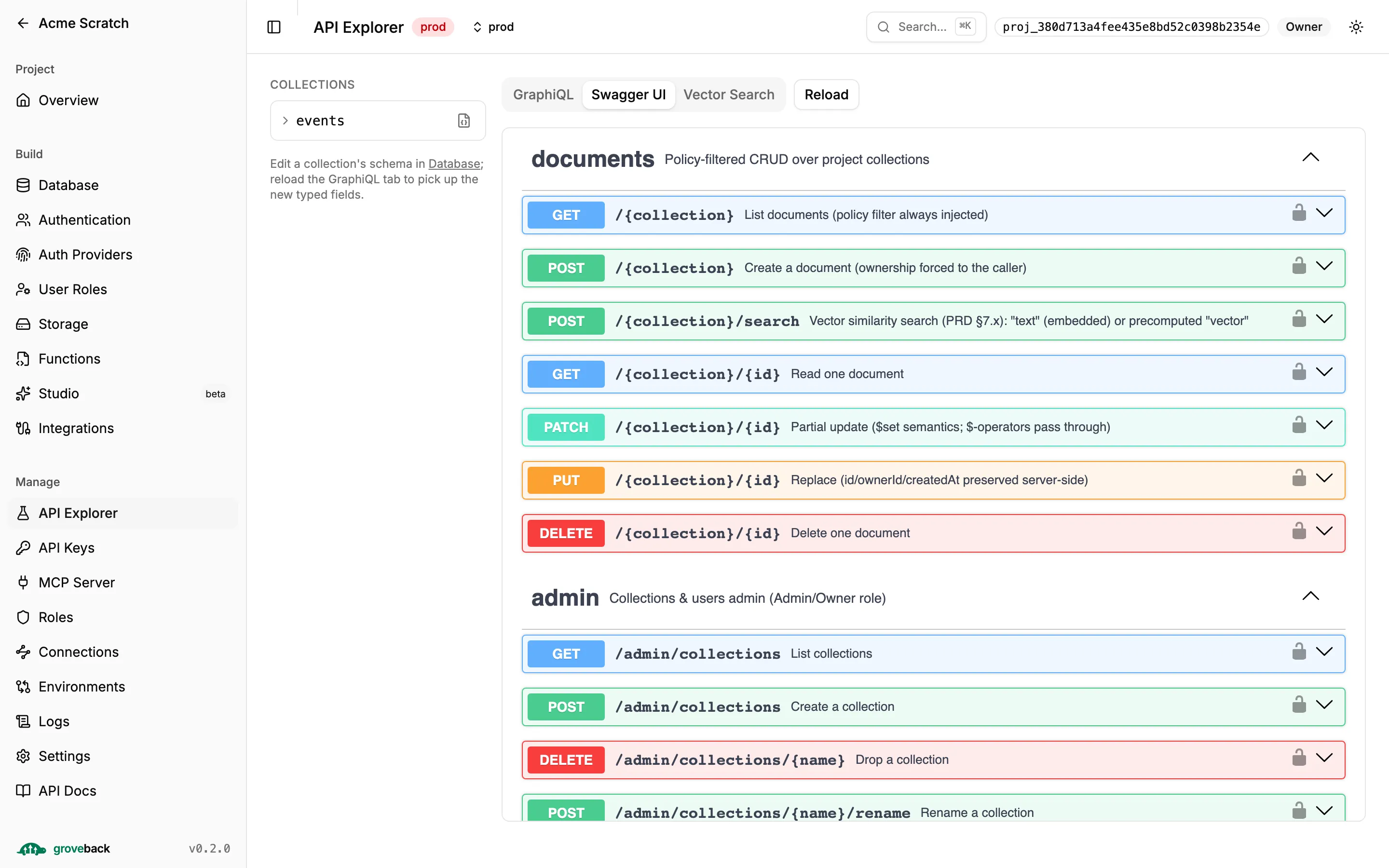Focus the Search field in the header

(x=926, y=27)
